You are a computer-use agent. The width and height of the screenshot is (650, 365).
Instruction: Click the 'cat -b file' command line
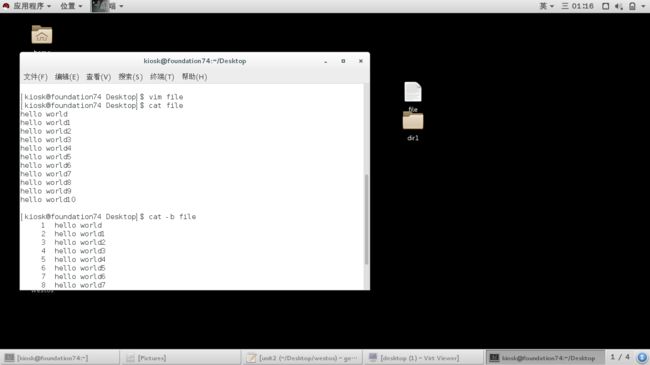[x=109, y=217]
